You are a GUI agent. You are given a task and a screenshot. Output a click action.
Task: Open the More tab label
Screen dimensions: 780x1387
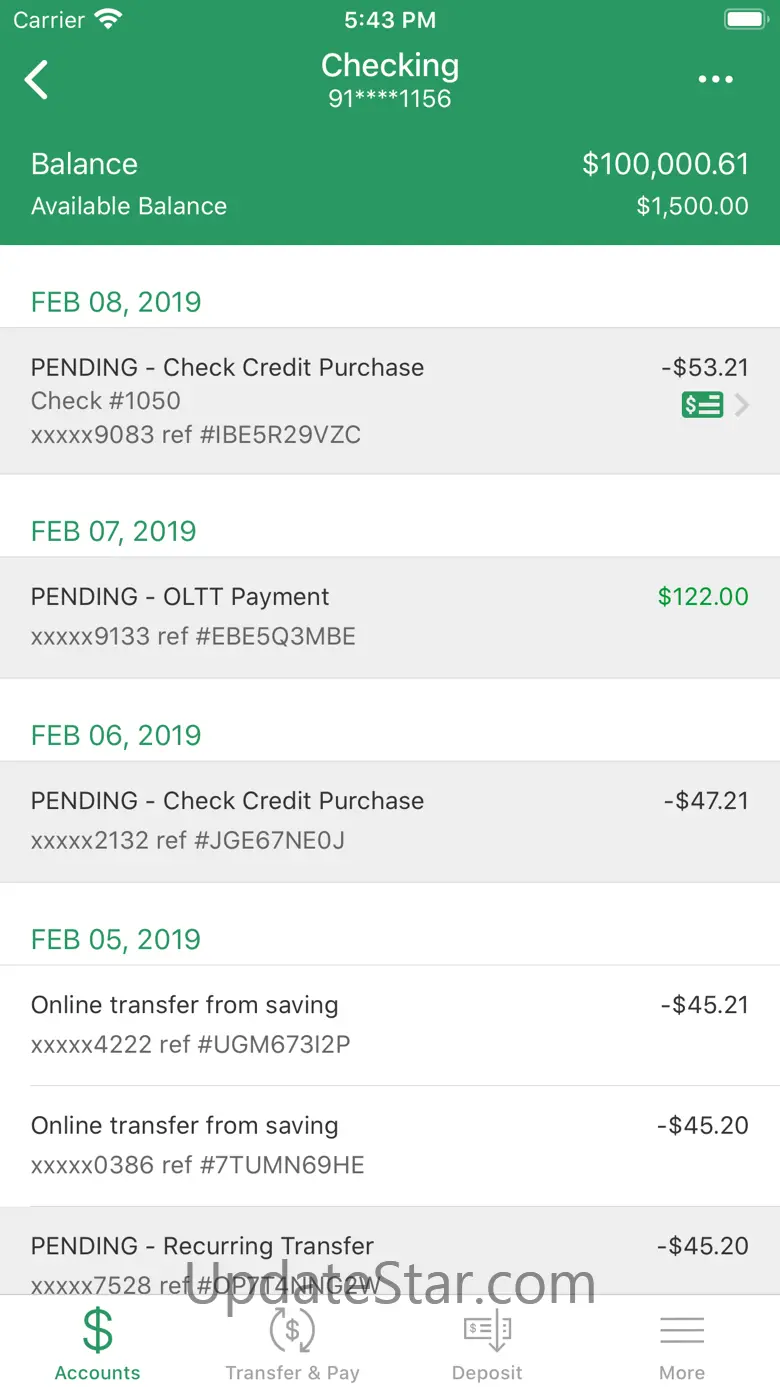682,1373
